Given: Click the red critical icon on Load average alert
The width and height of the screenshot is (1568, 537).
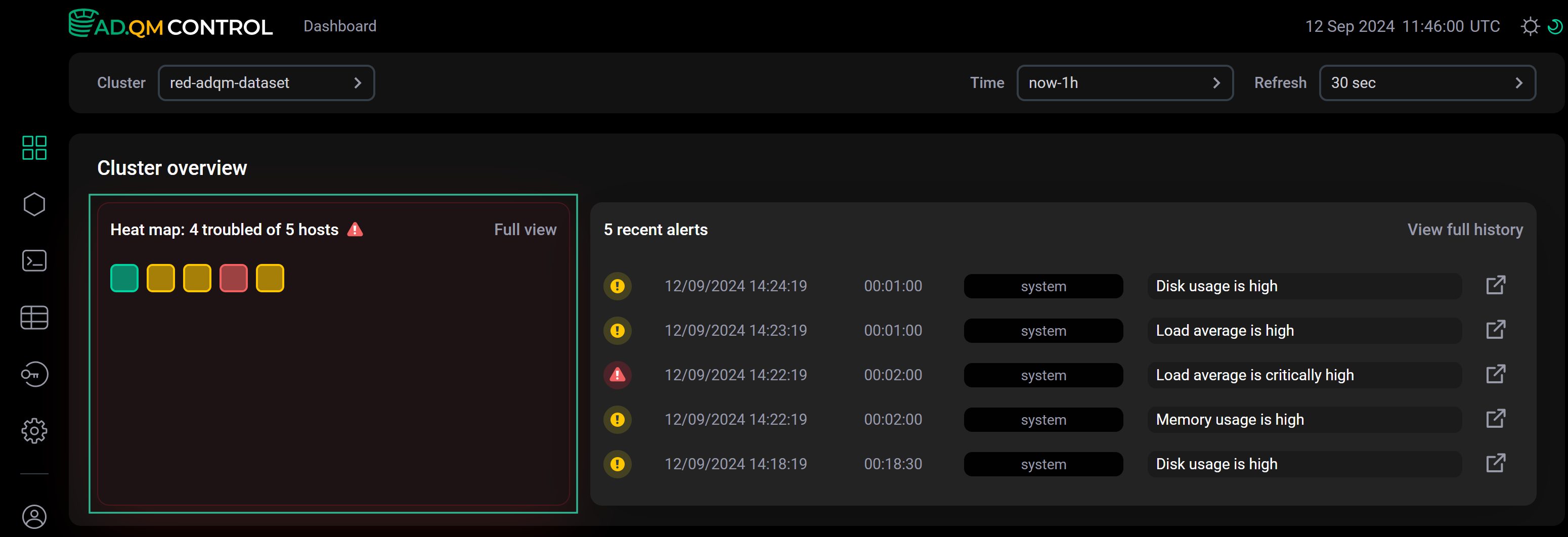Looking at the screenshot, I should [x=617, y=375].
